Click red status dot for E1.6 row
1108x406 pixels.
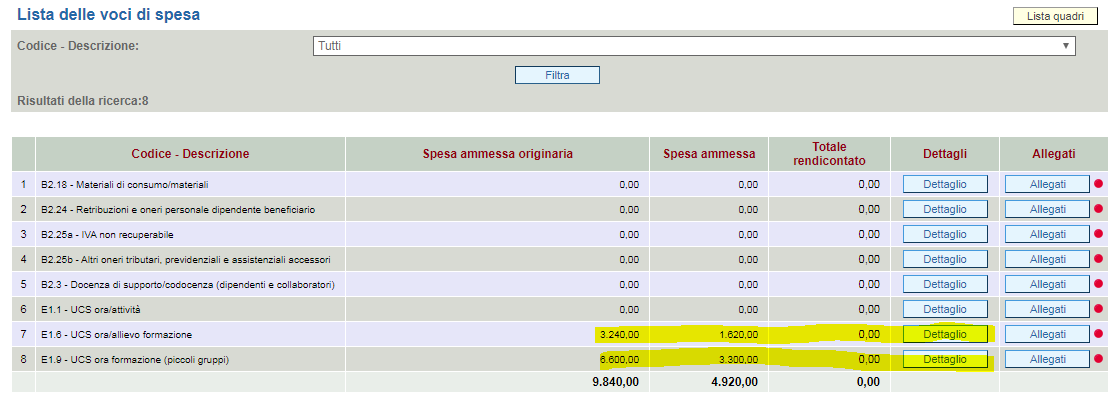pos(1096,334)
